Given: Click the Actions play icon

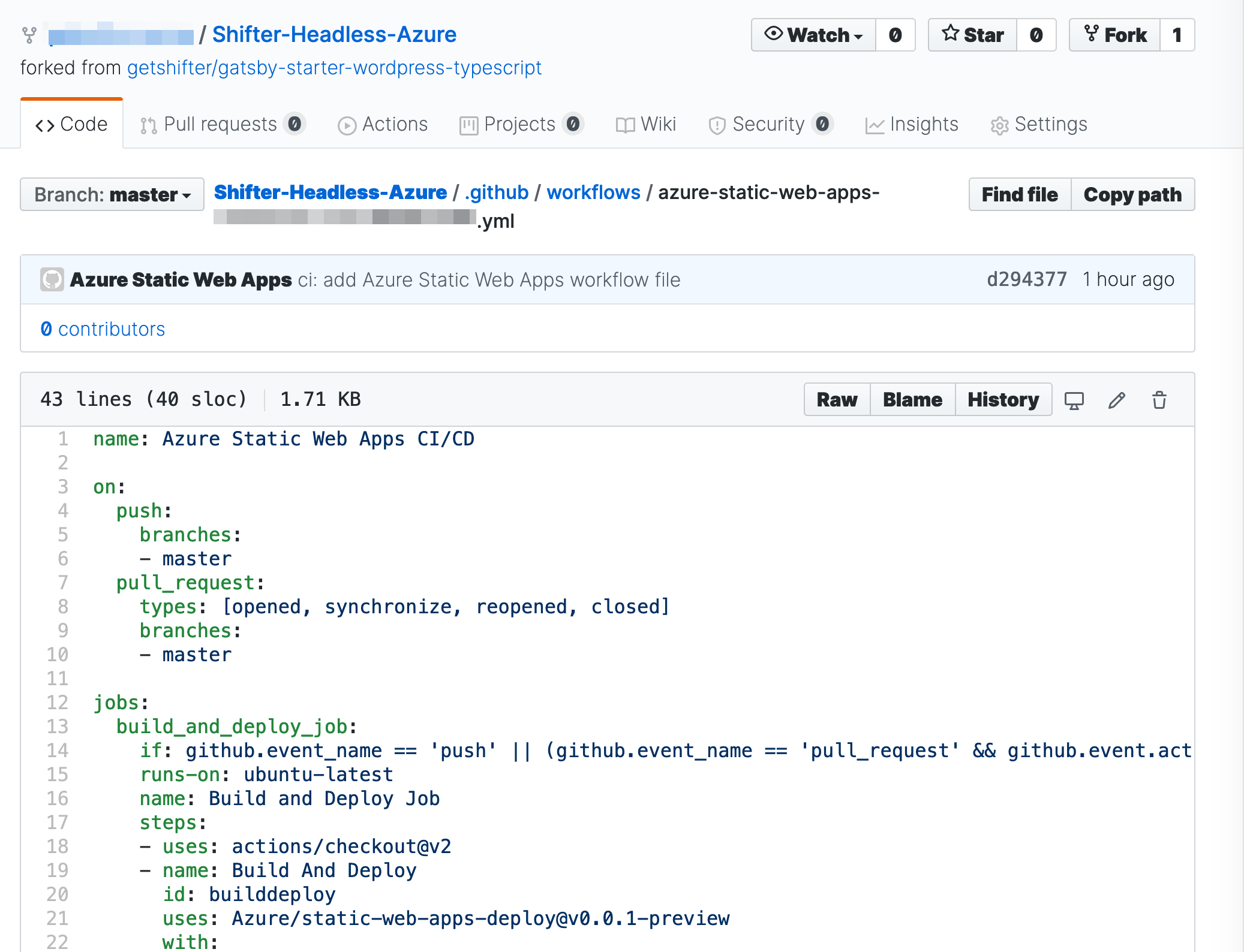Looking at the screenshot, I should [347, 125].
